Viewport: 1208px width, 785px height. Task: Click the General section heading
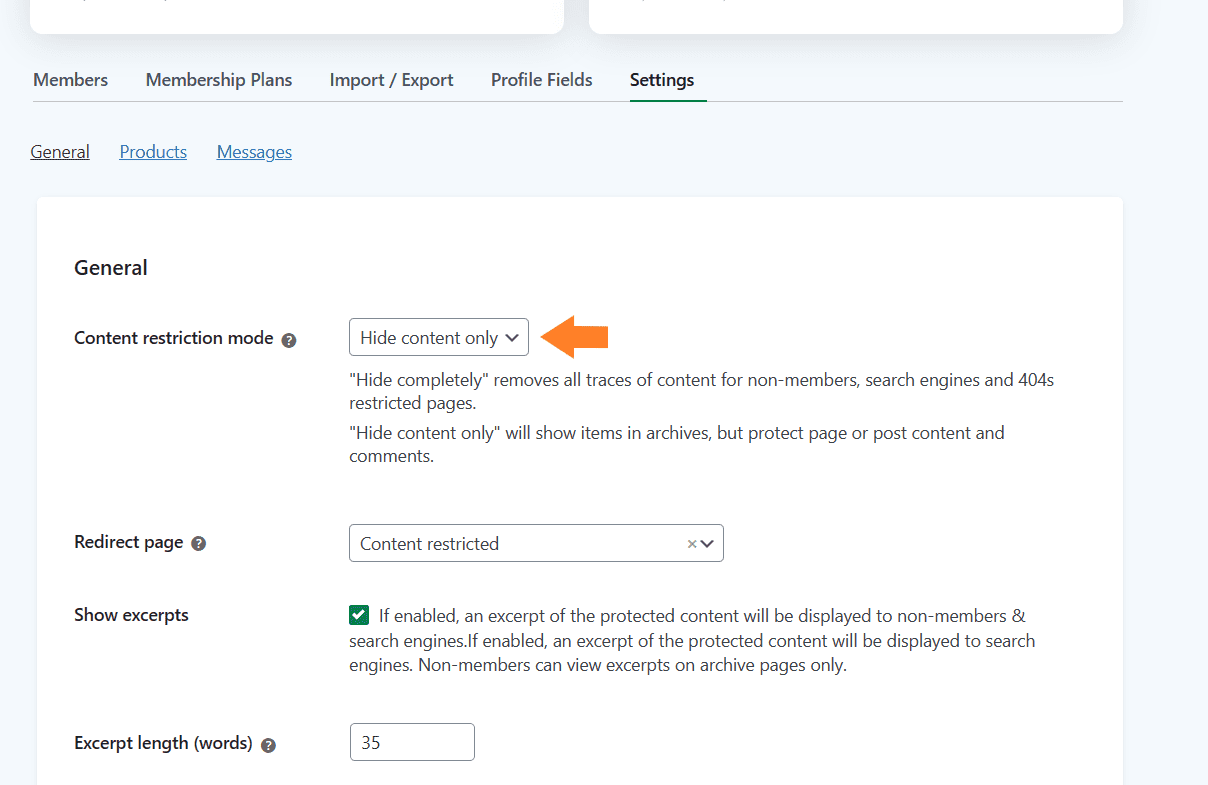click(x=111, y=268)
